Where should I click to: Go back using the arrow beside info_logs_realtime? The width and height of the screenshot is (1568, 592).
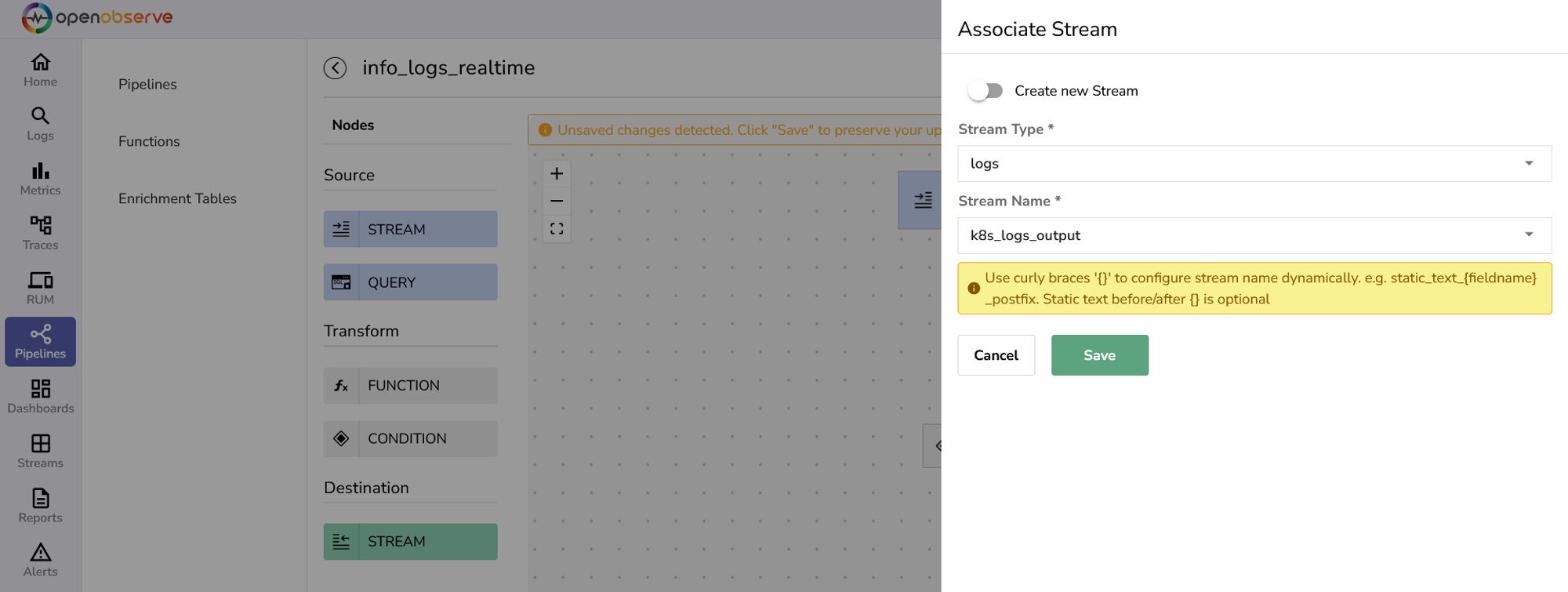335,68
